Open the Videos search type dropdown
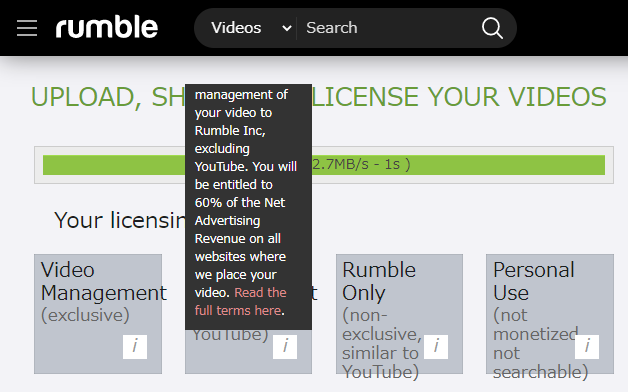This screenshot has height=392, width=628. (x=251, y=28)
